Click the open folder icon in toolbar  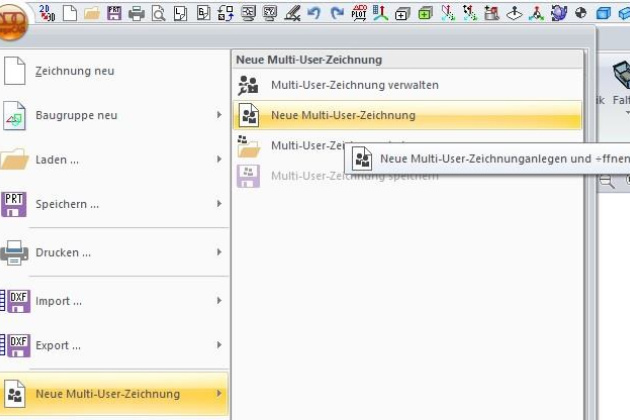[x=91, y=13]
